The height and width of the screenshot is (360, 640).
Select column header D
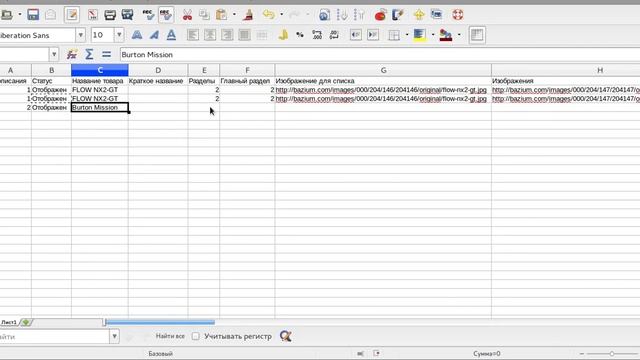coord(158,70)
